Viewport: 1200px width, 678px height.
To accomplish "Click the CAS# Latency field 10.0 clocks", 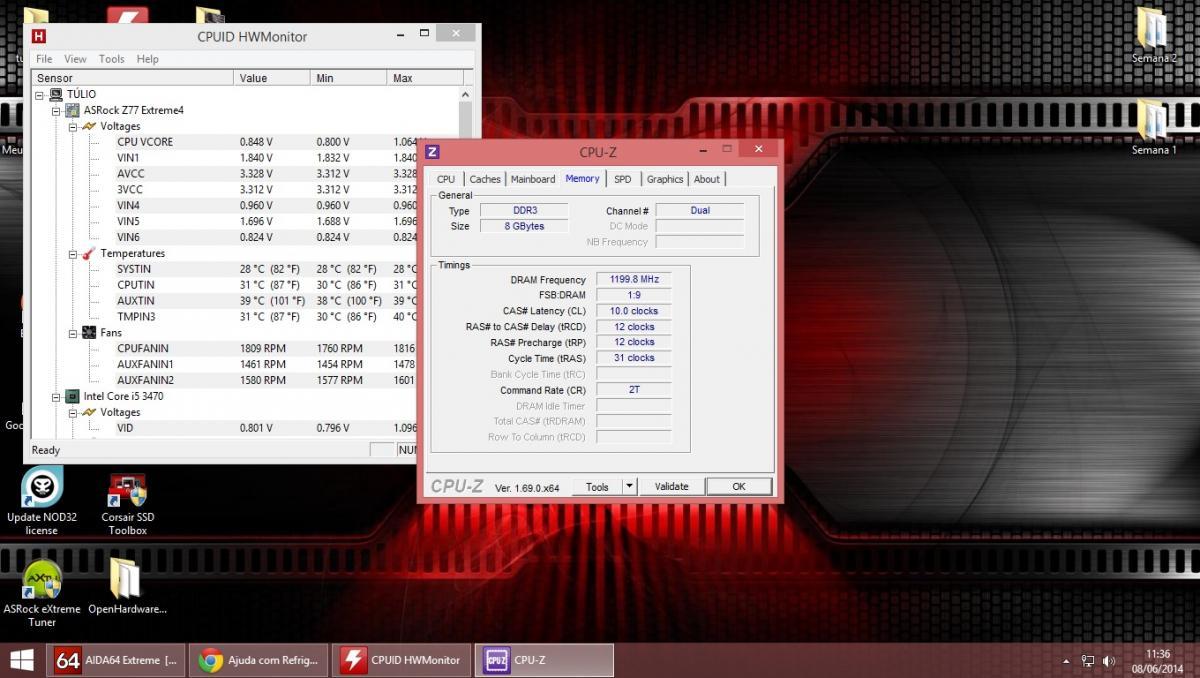I will pos(634,311).
